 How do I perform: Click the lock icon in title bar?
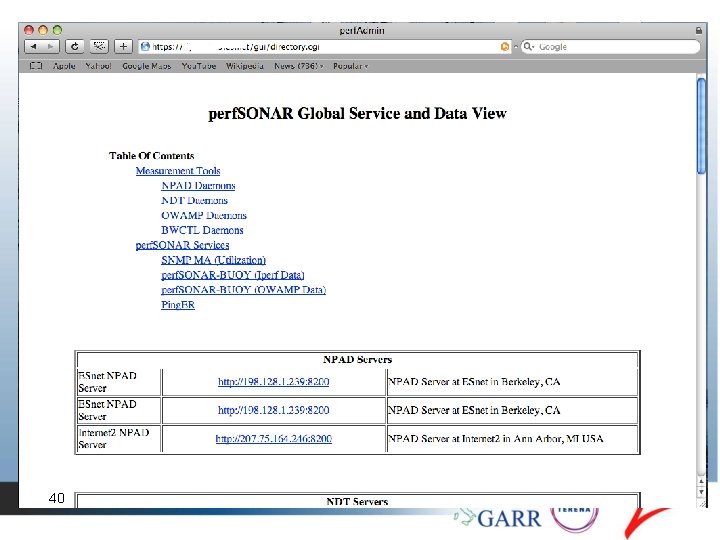(698, 30)
